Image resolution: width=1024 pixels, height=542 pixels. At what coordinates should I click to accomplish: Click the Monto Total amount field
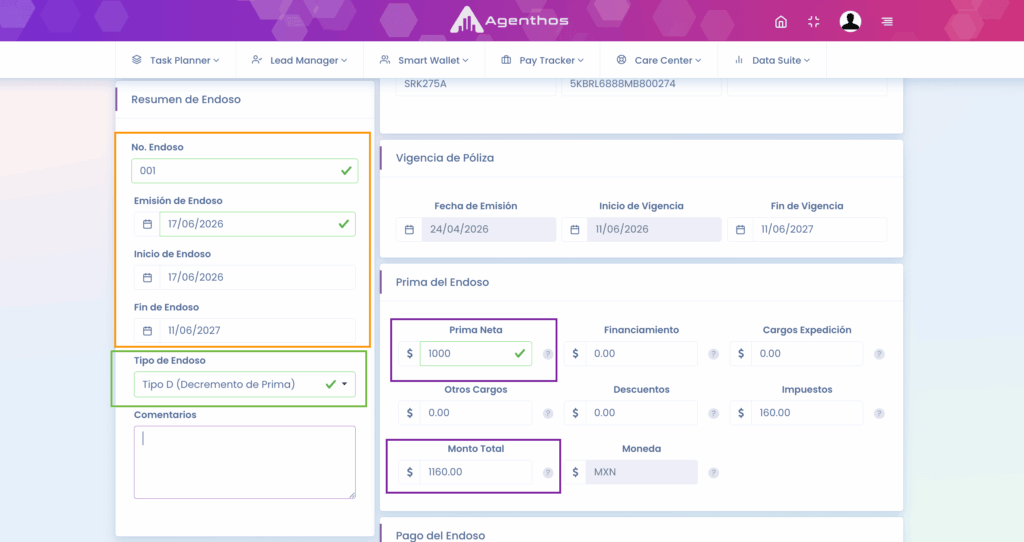476,472
